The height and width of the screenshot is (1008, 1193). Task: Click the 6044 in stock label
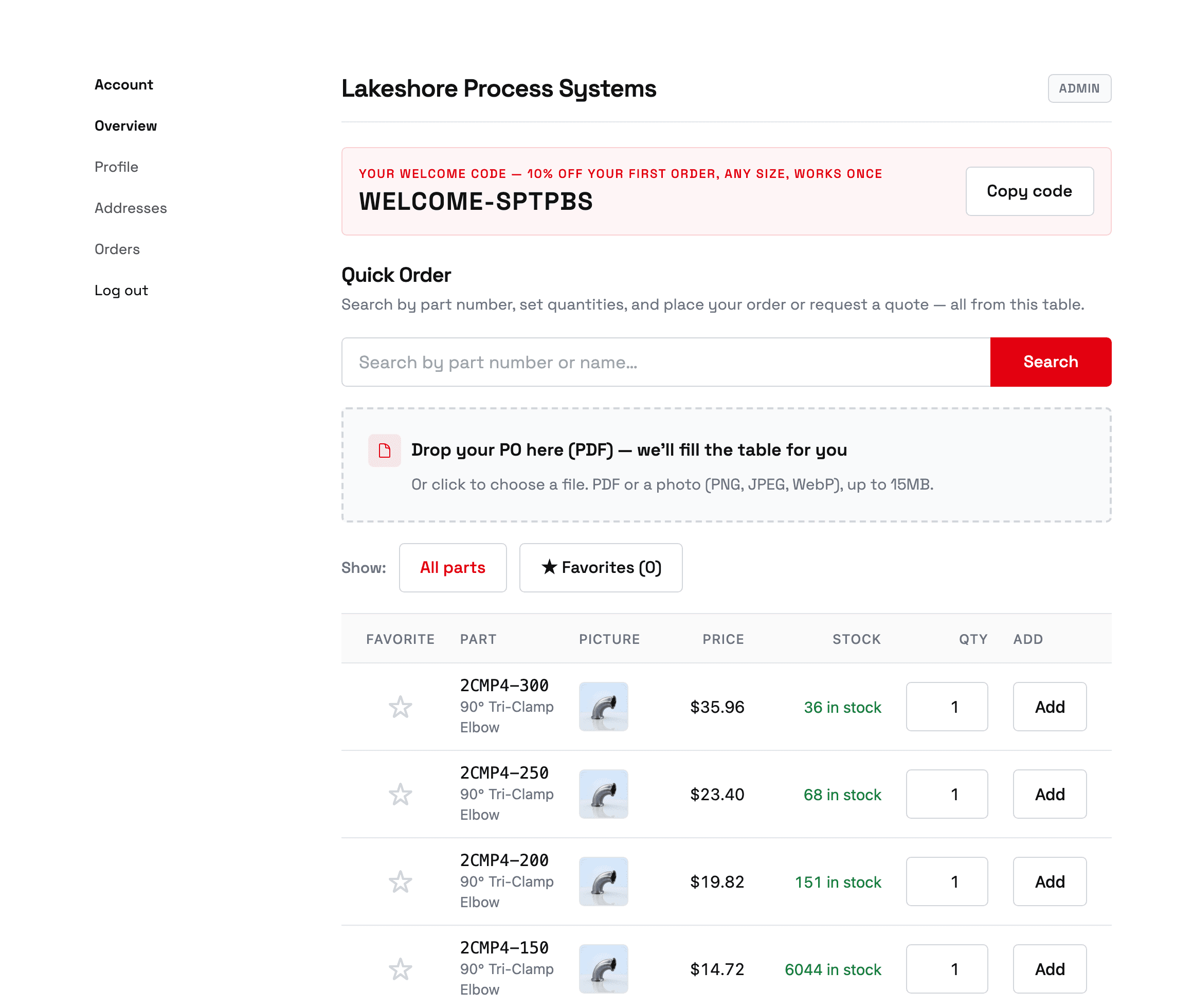pyautogui.click(x=833, y=970)
